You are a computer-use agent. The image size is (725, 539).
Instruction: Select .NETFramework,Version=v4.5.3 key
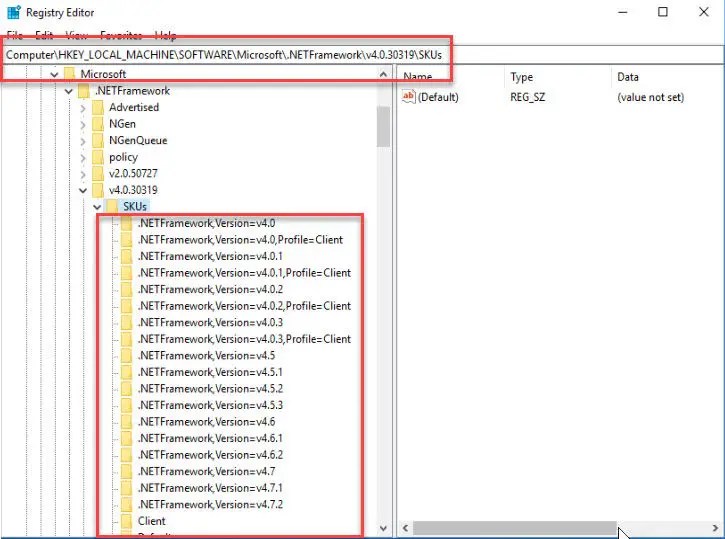[210, 405]
